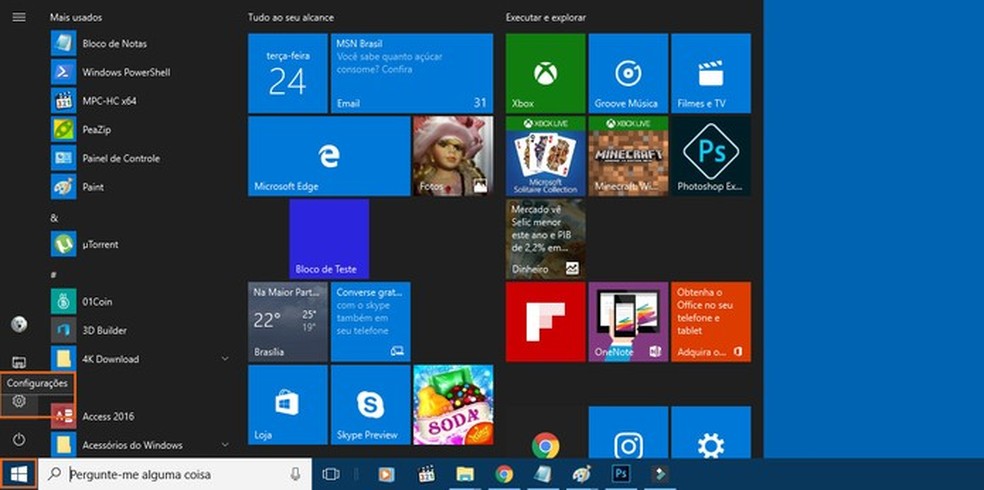The image size is (984, 490).
Task: Open the File Explorer icon in the Start rail
Action: [x=19, y=363]
